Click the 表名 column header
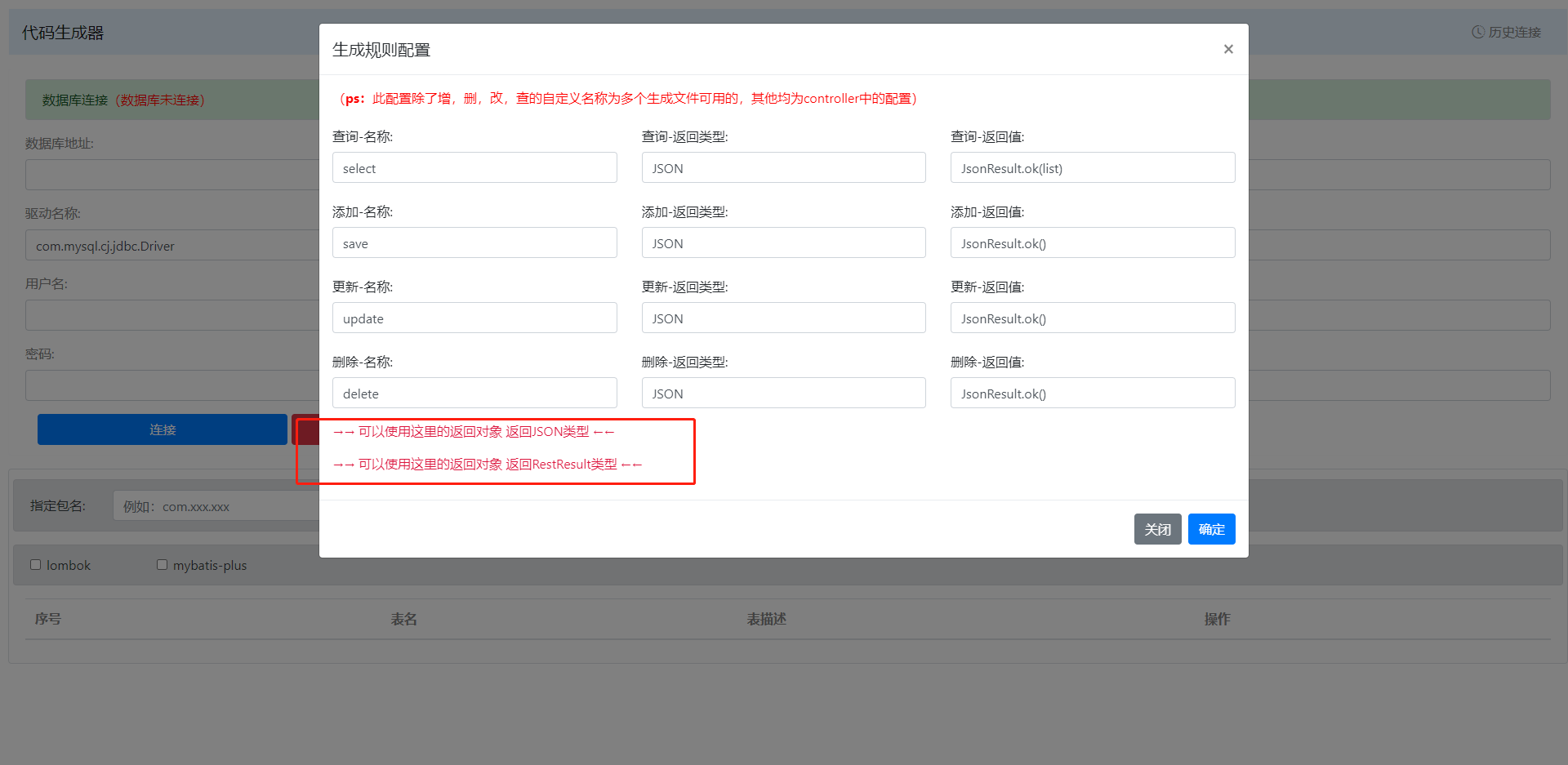Image resolution: width=1568 pixels, height=765 pixels. [403, 619]
